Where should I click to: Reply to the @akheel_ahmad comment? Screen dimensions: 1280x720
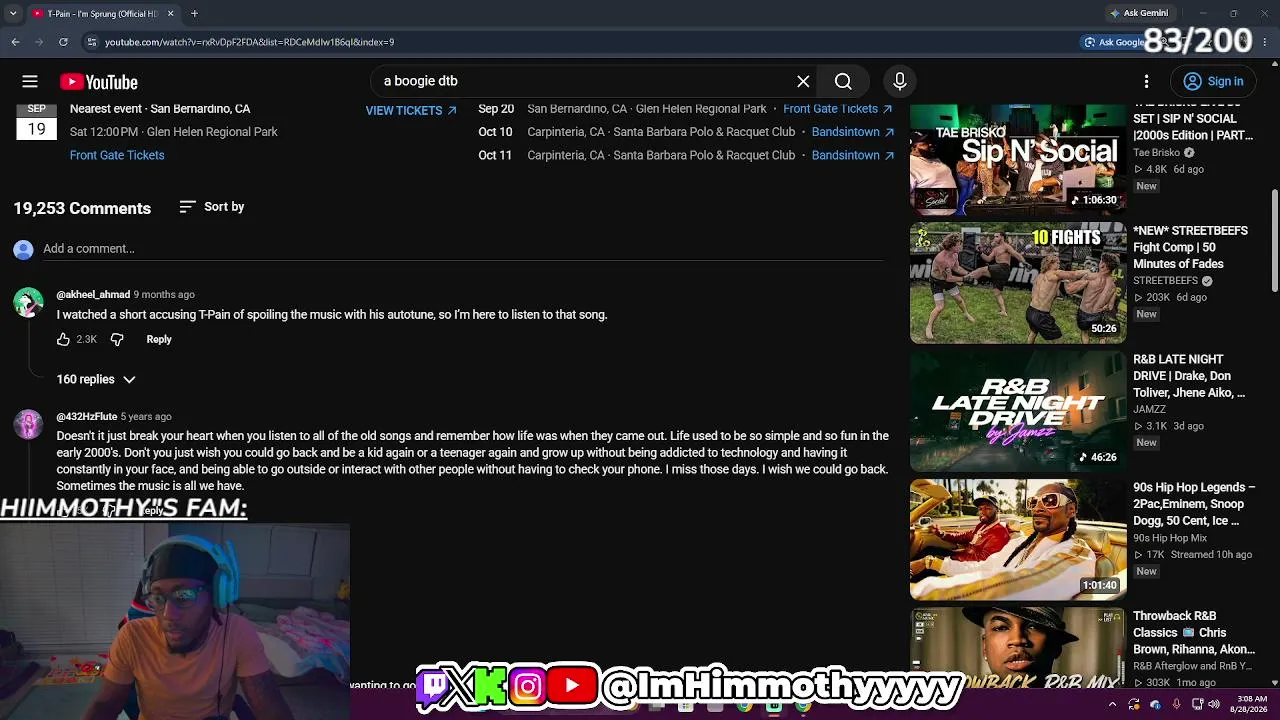point(159,339)
